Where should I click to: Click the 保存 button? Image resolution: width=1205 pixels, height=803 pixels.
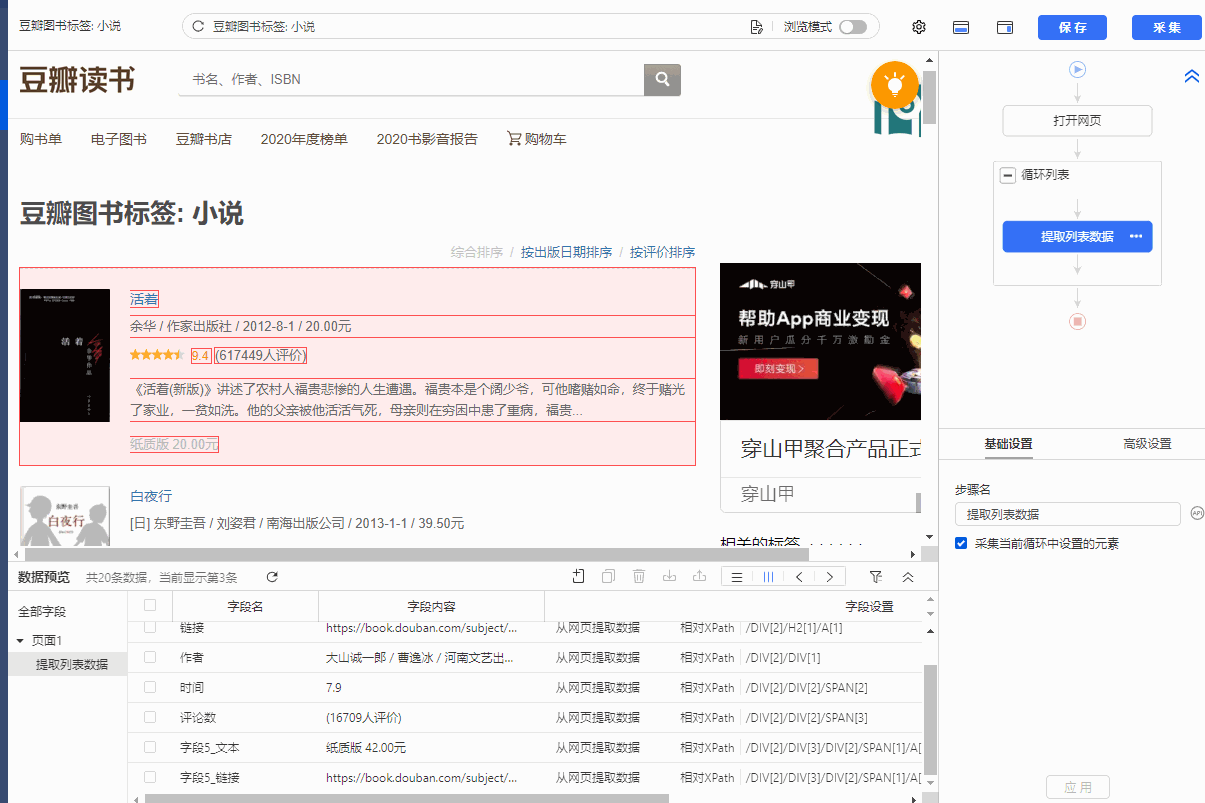click(1072, 27)
